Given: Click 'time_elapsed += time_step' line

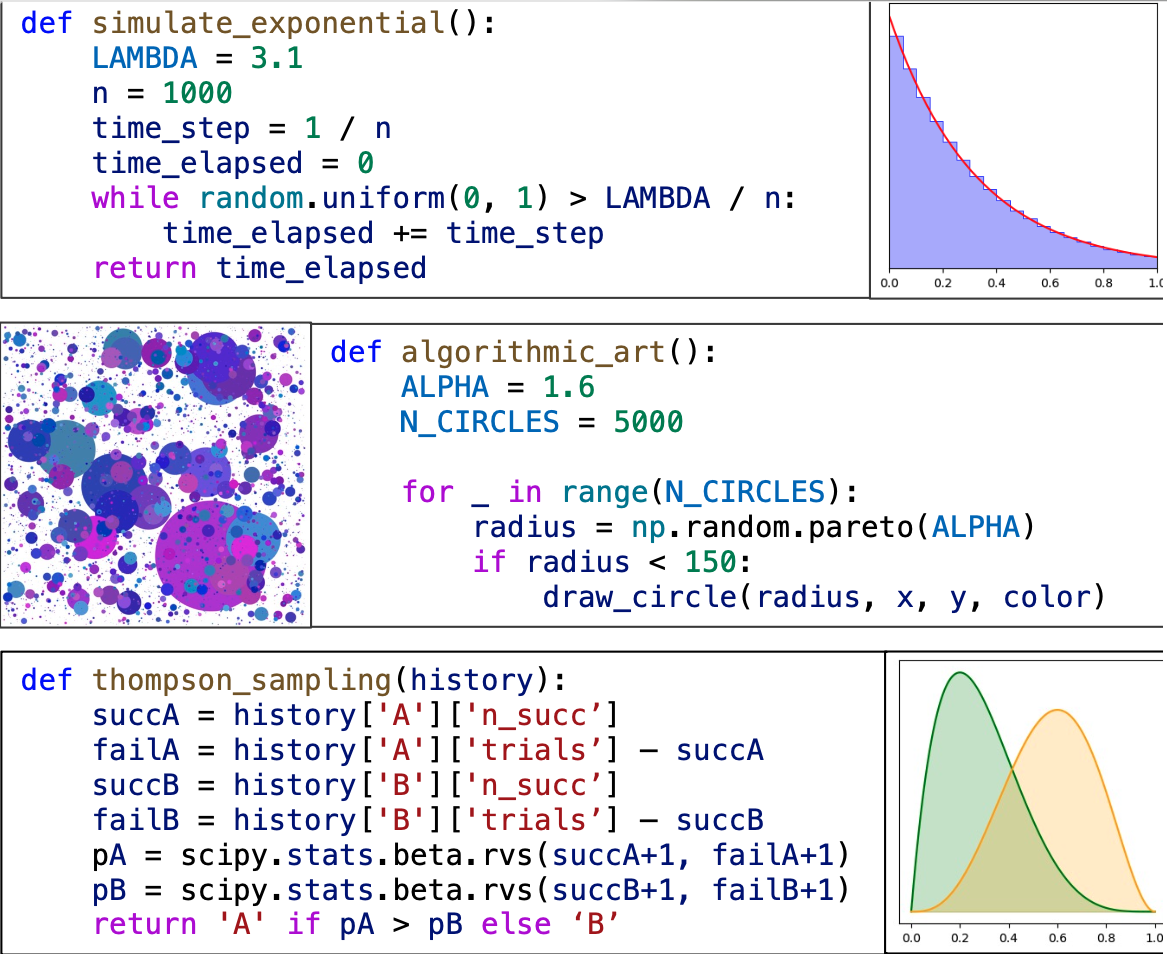Looking at the screenshot, I should coord(383,234).
